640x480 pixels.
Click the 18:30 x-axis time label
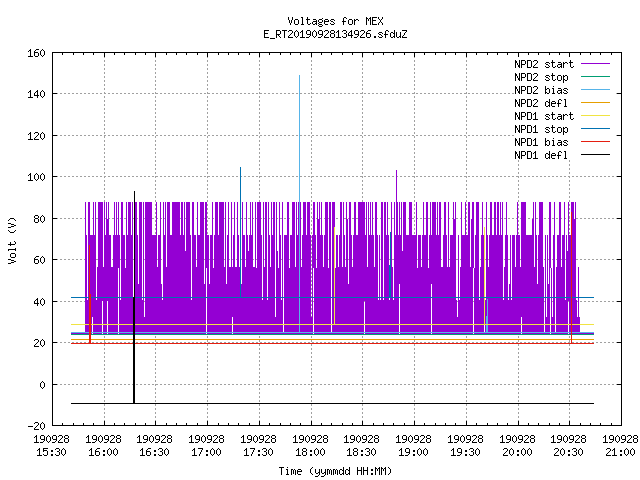(362, 453)
